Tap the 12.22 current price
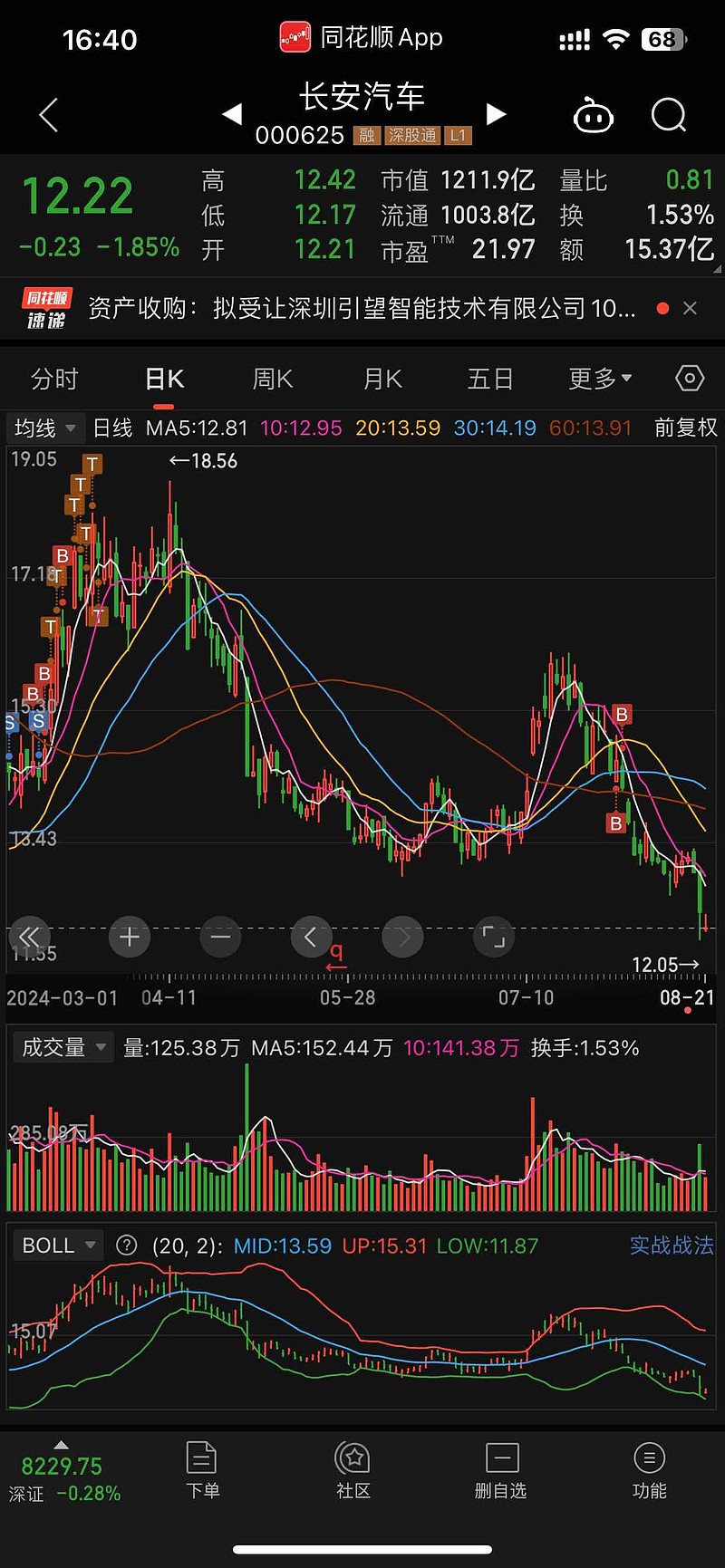Viewport: 725px width, 1568px height. coord(77,197)
